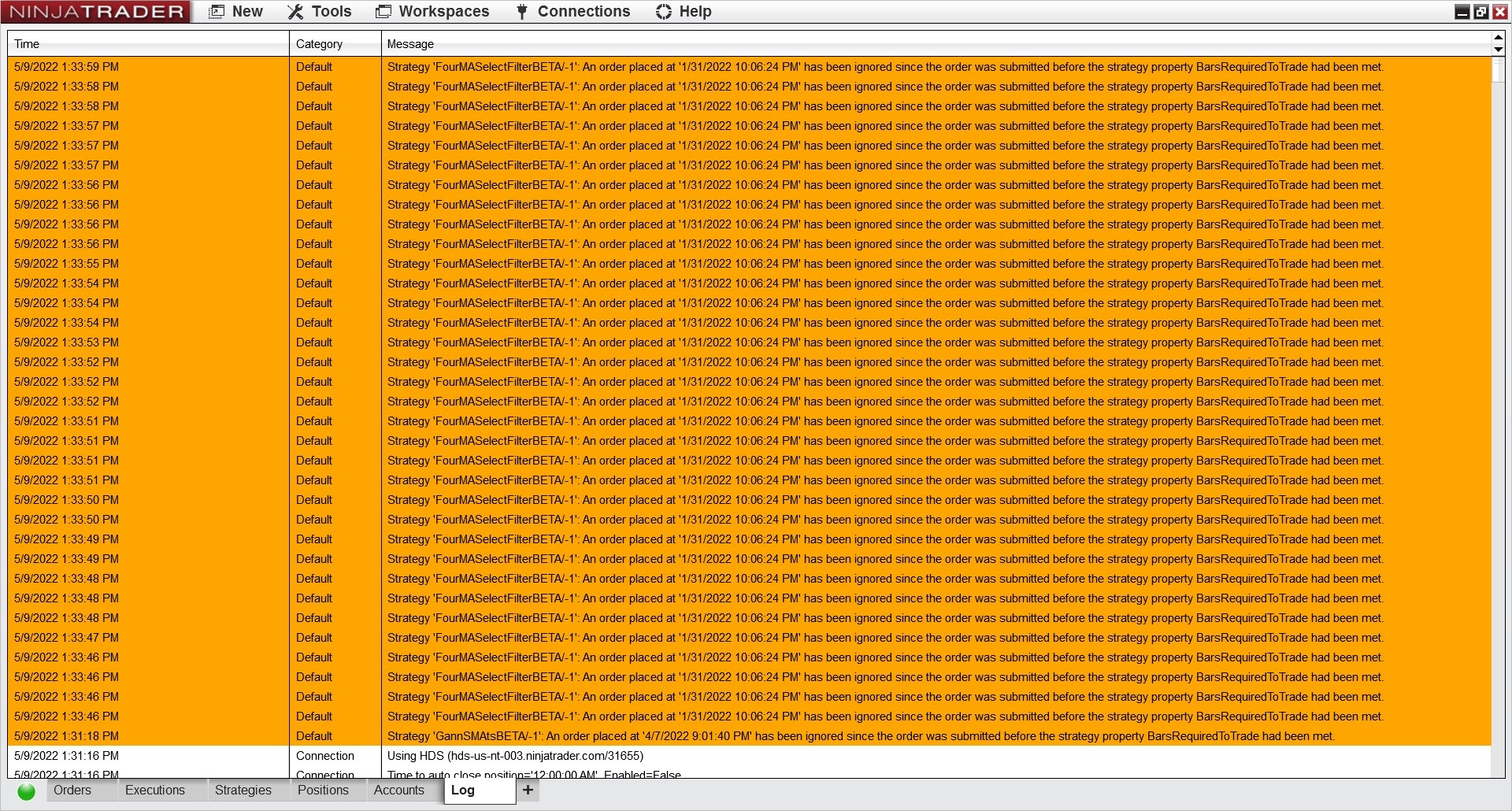Add a new tab with plus button
1512x811 pixels.
pyautogui.click(x=528, y=790)
